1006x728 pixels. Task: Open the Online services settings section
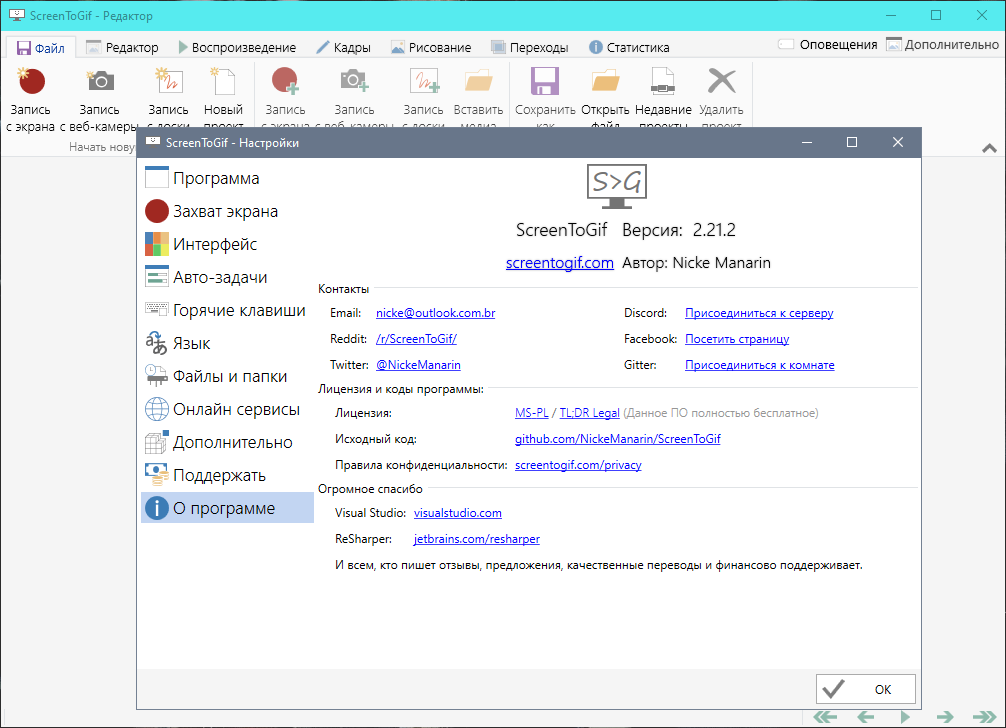[236, 409]
